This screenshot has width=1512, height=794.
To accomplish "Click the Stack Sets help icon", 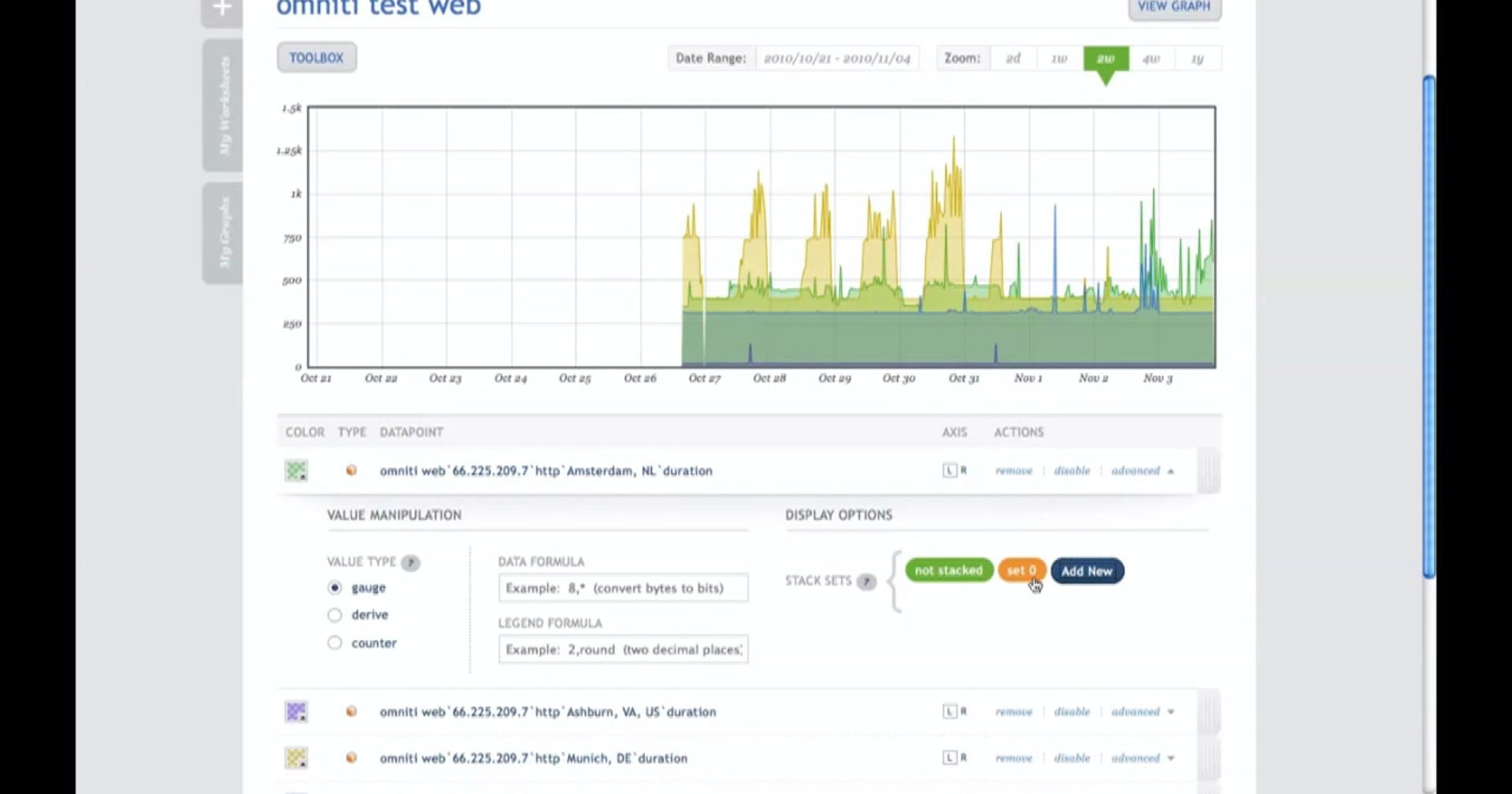I will [866, 581].
